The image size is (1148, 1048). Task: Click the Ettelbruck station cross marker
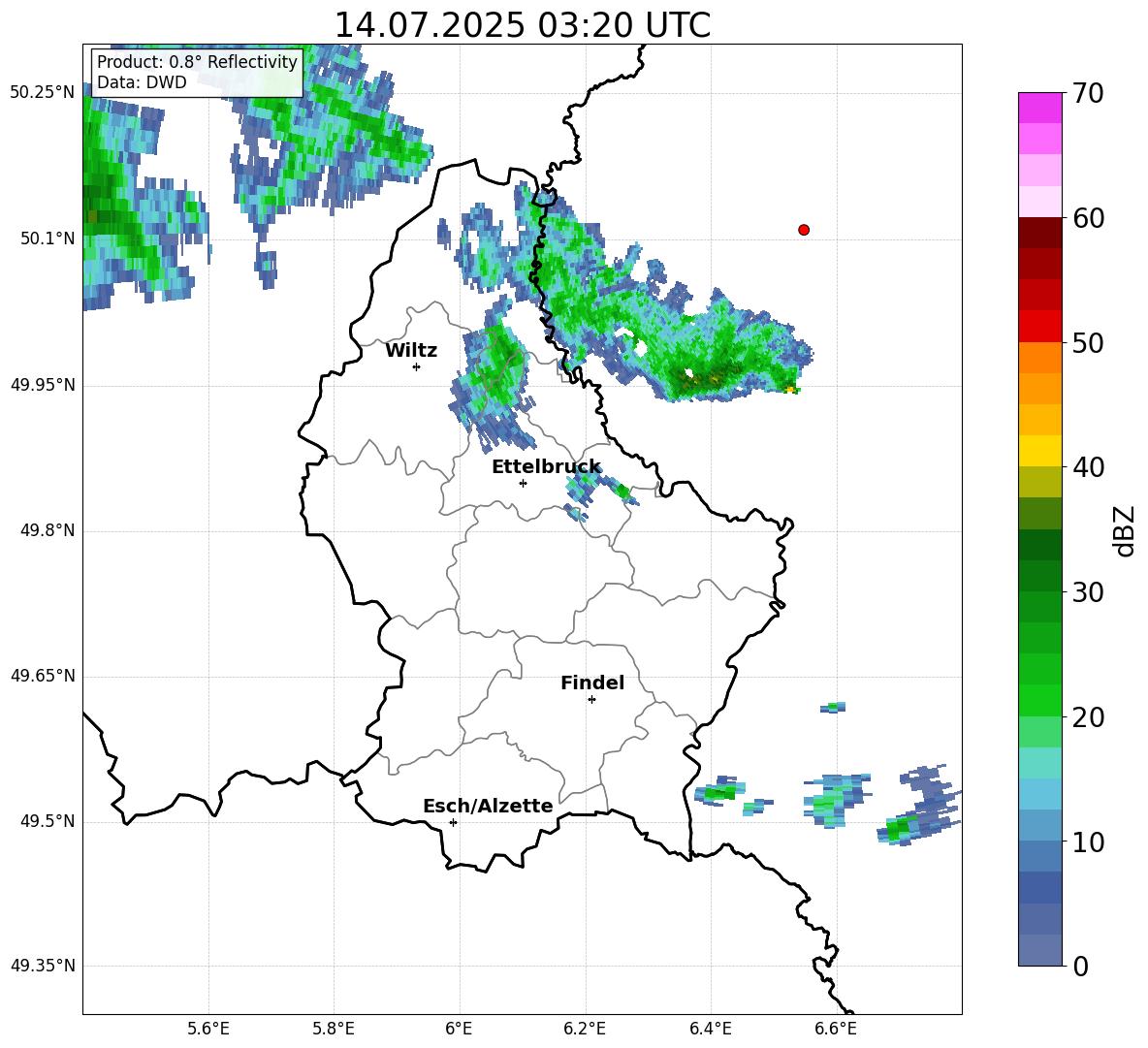523,483
